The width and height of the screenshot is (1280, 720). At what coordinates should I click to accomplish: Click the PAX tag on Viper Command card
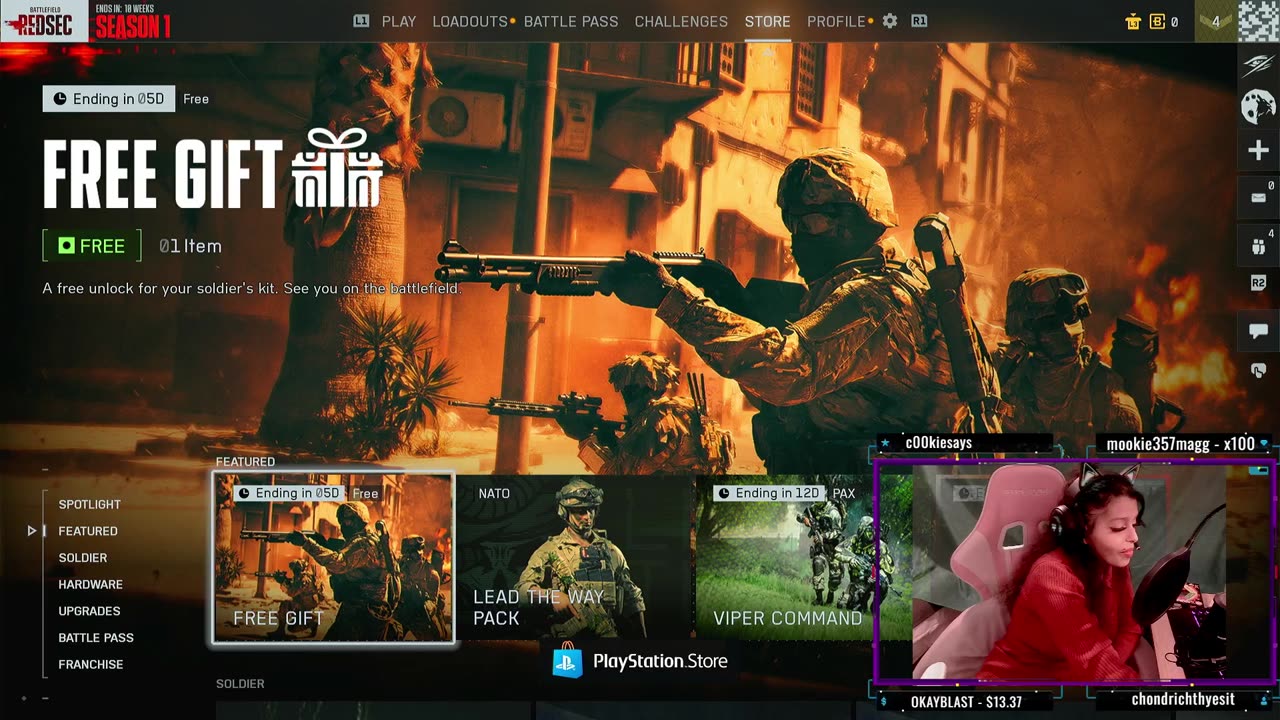click(x=844, y=494)
